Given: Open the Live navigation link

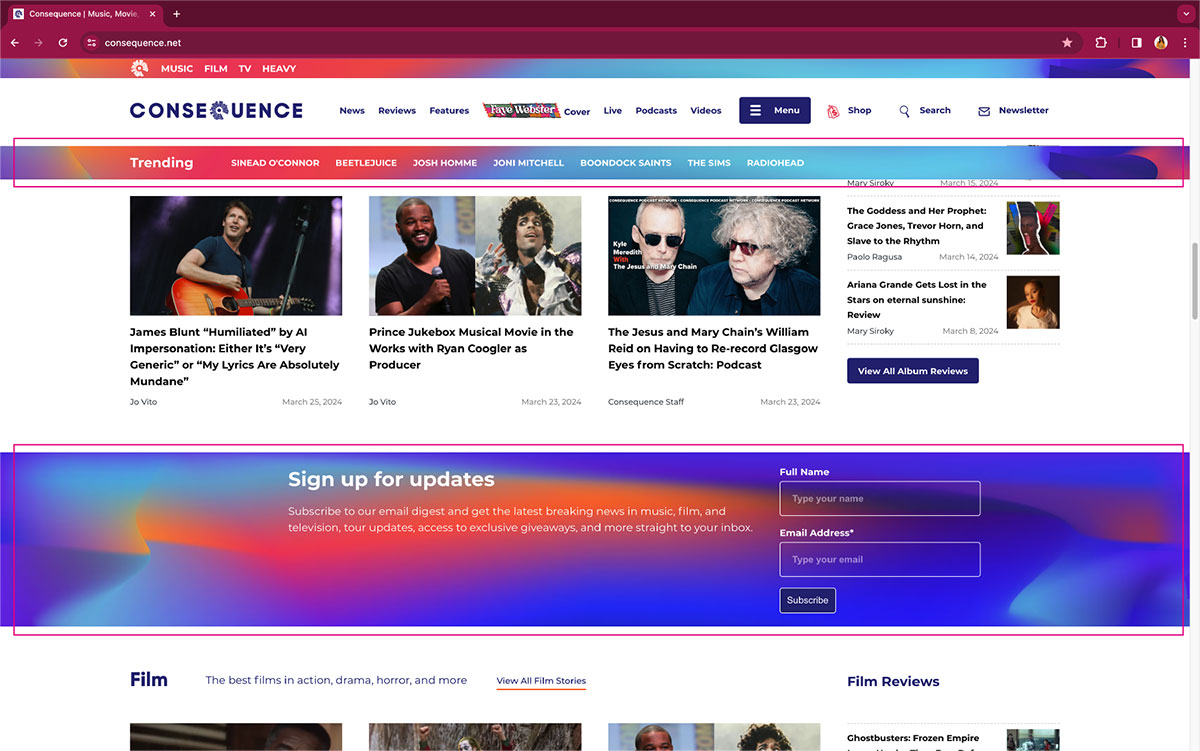Looking at the screenshot, I should tap(613, 111).
